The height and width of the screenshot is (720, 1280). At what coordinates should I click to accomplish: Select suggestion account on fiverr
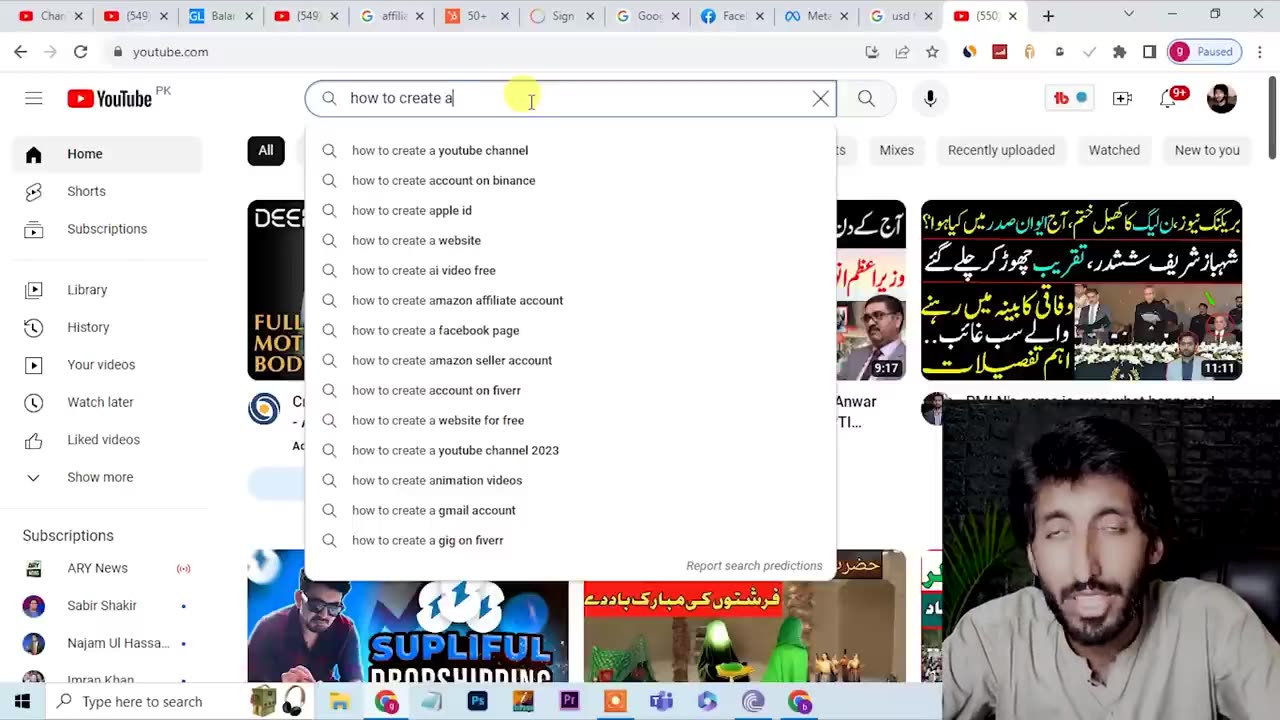(x=570, y=390)
